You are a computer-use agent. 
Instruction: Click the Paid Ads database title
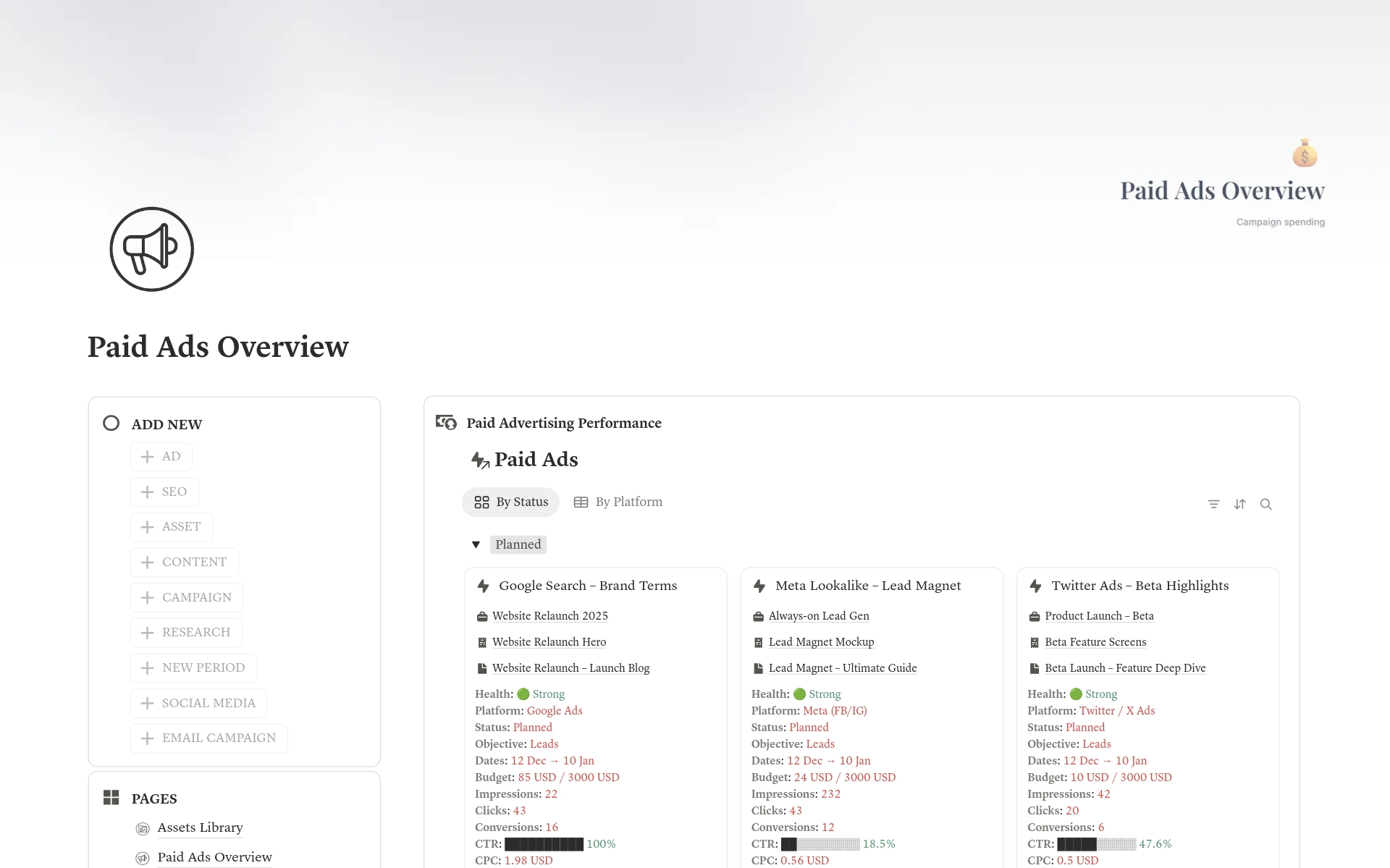click(536, 460)
